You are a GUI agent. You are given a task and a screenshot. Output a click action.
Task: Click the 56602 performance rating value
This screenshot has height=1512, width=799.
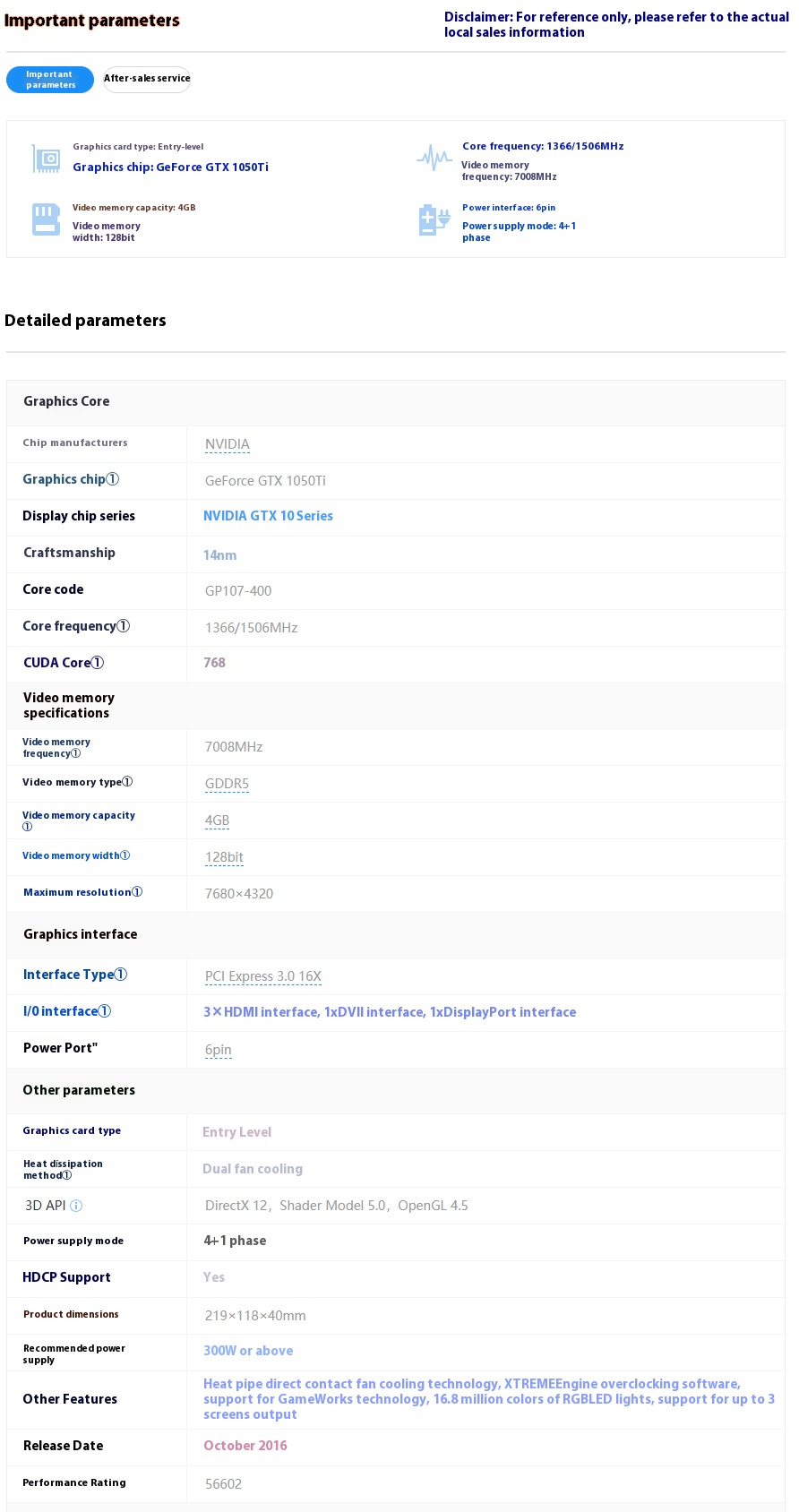[x=223, y=1484]
